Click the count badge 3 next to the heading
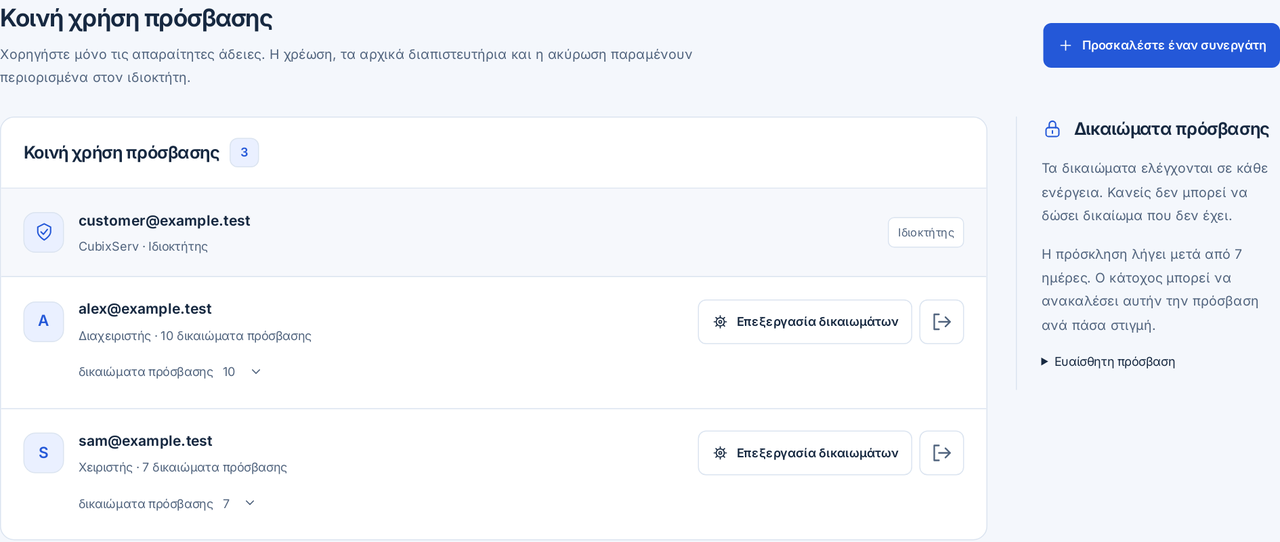 click(x=244, y=152)
